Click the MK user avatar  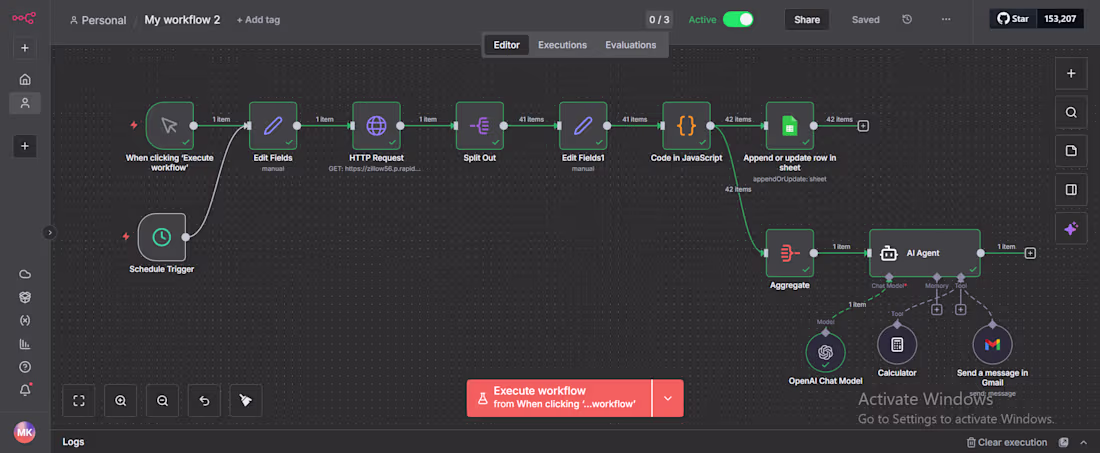25,432
